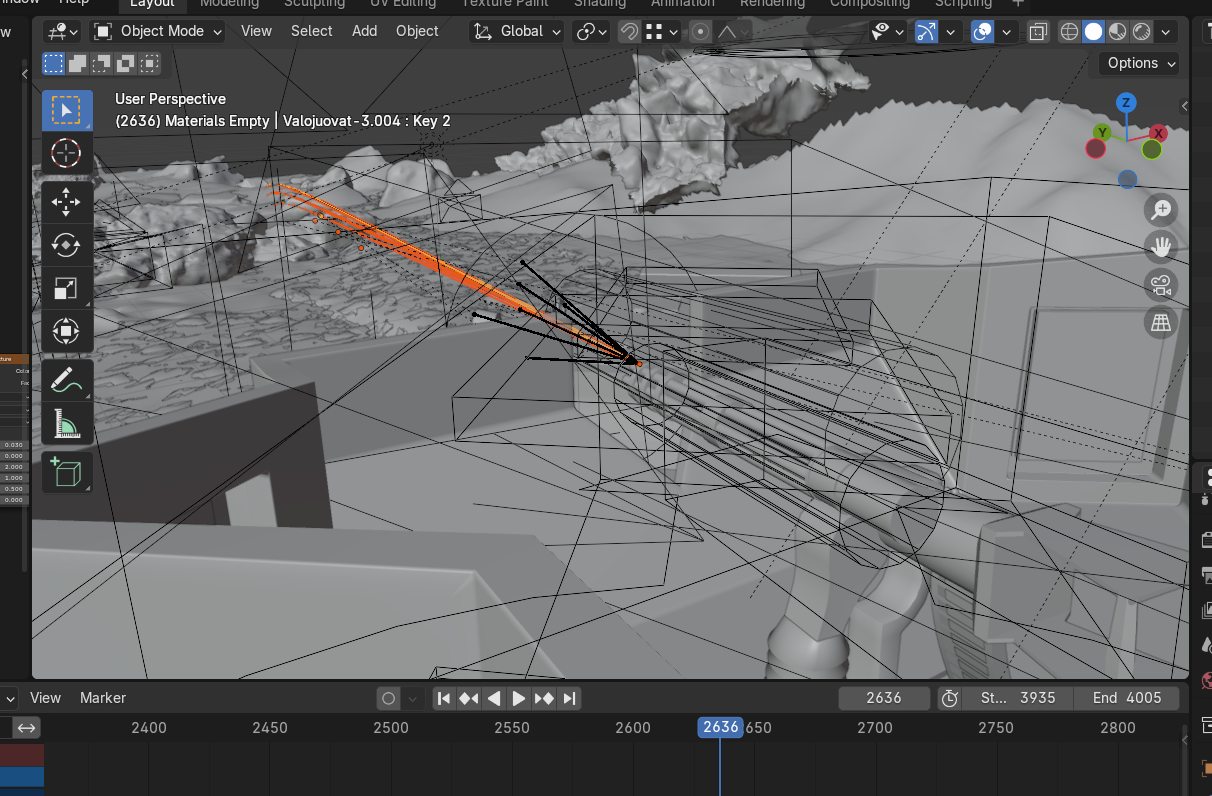This screenshot has width=1212, height=796.
Task: Open the timeline Marker menu
Action: click(x=103, y=698)
